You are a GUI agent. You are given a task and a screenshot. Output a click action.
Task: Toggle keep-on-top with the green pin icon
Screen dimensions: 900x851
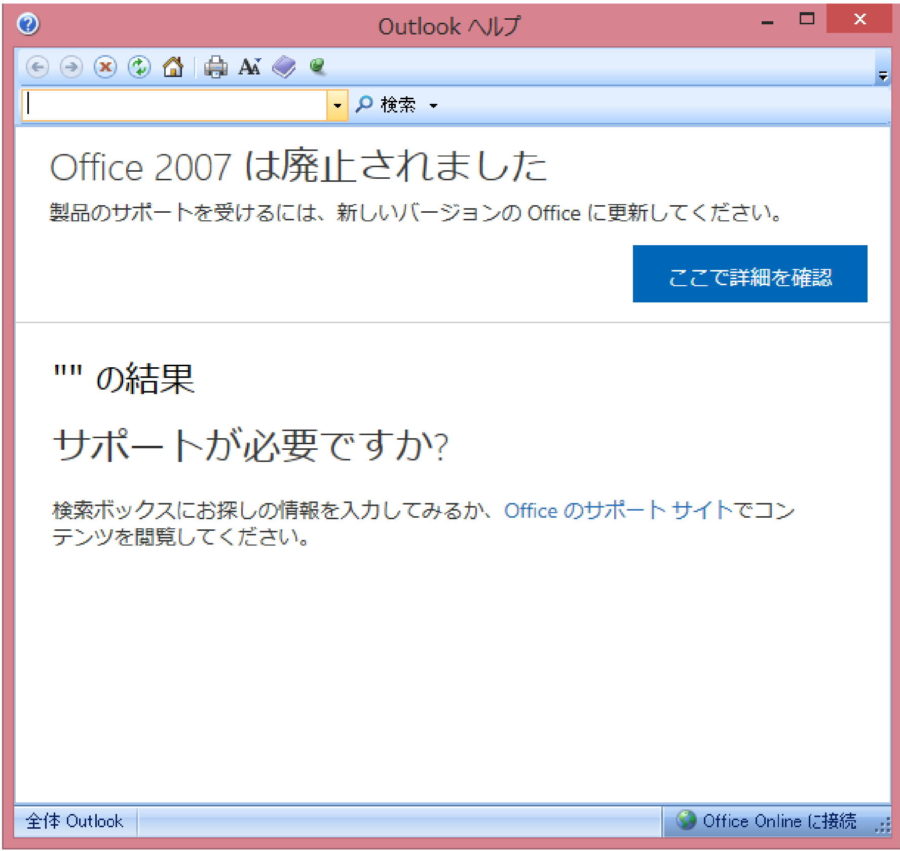click(x=317, y=66)
